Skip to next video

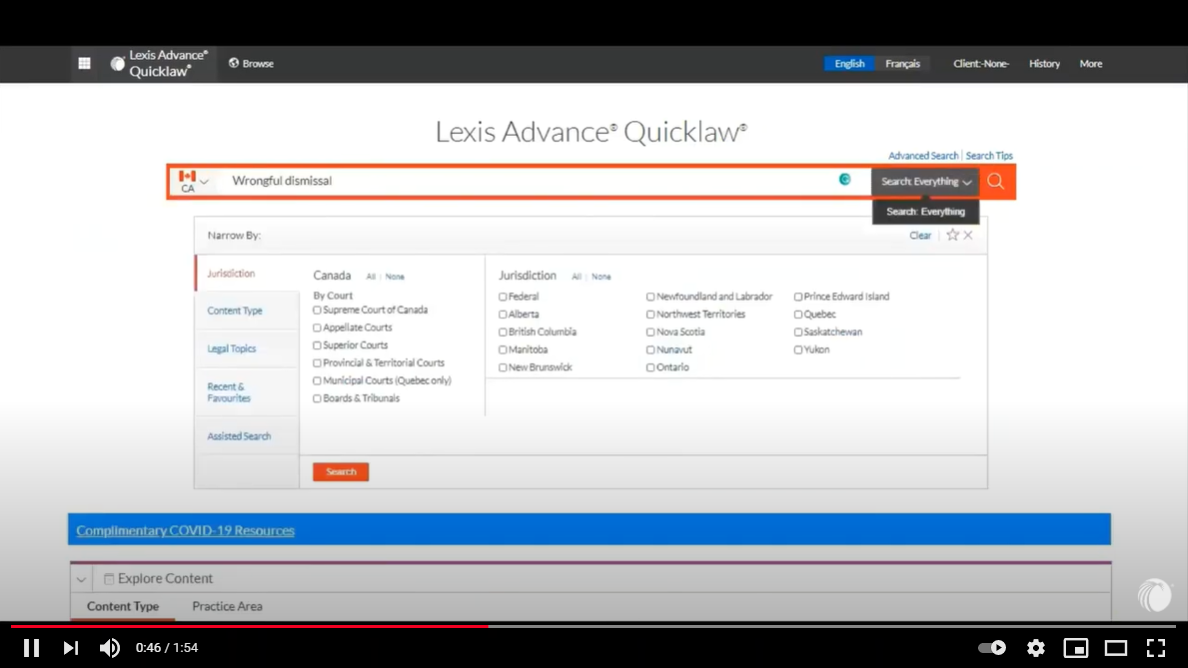70,648
